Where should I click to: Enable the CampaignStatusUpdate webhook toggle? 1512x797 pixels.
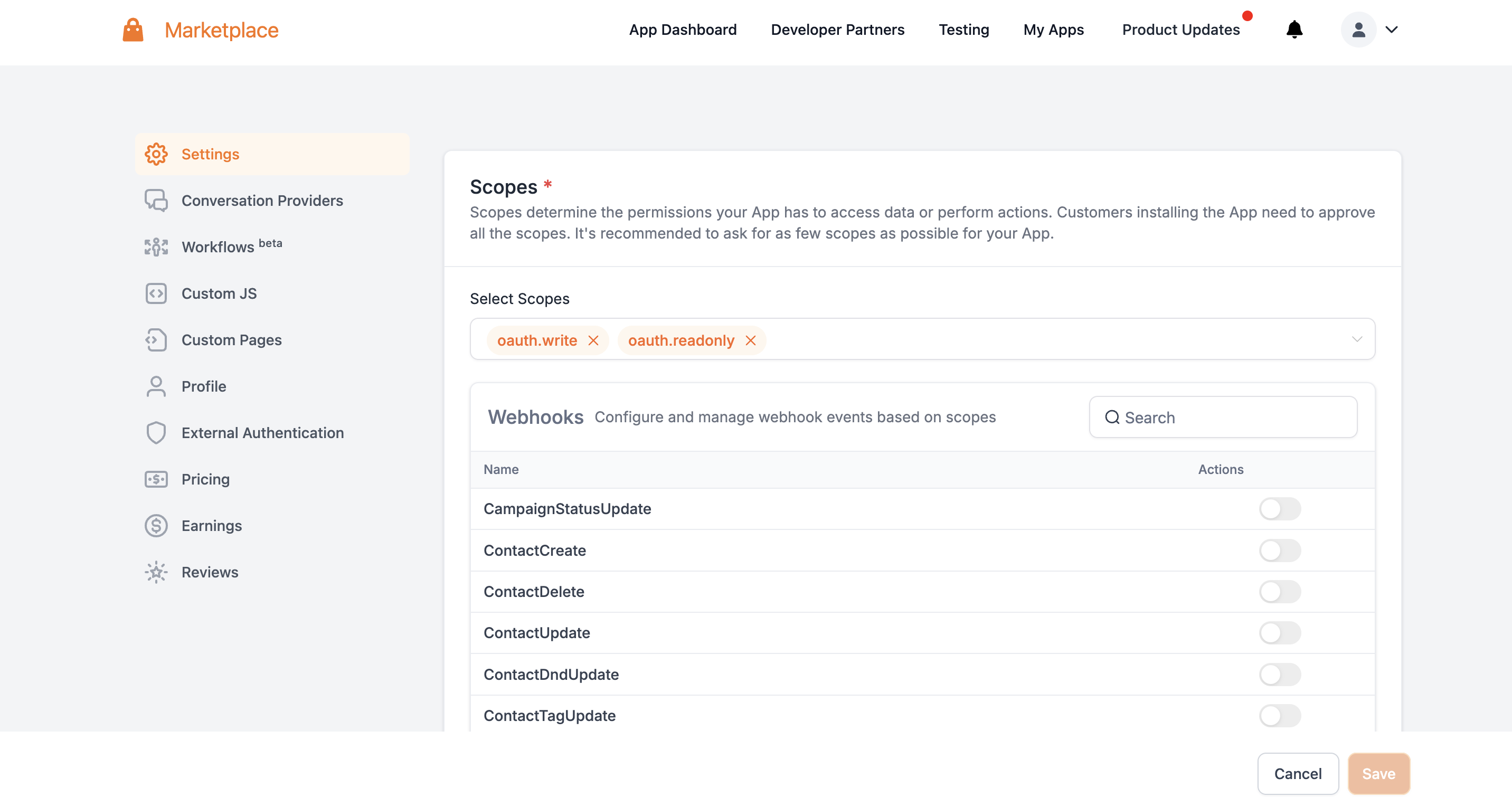pyautogui.click(x=1280, y=509)
